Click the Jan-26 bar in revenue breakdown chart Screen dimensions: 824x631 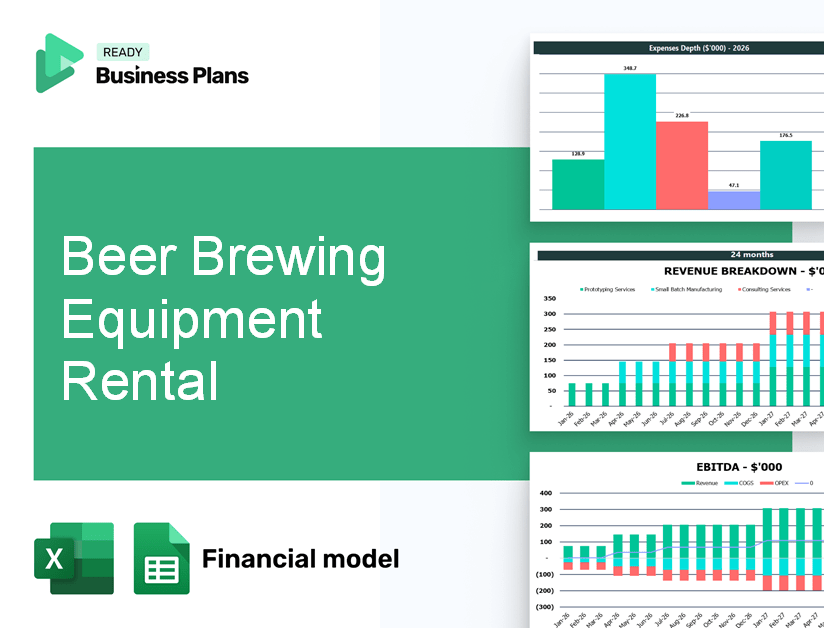[x=572, y=395]
